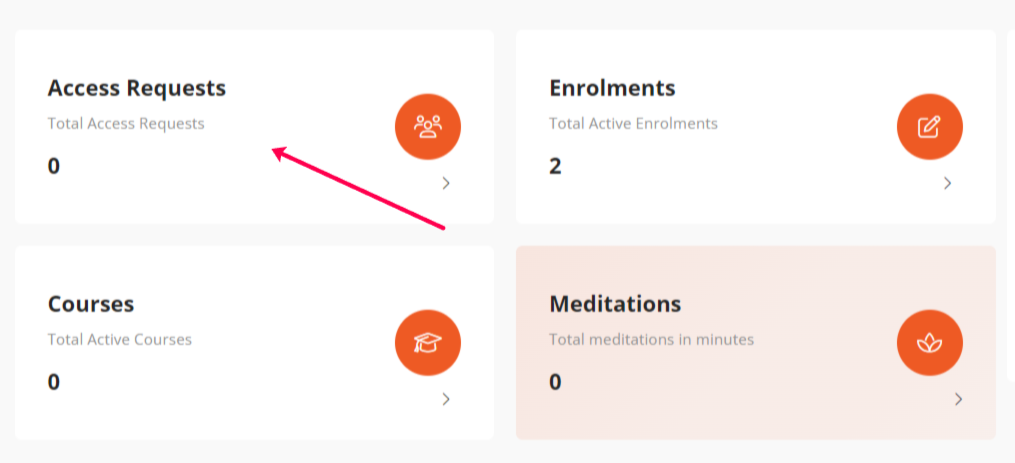Select the Total Access Requests subtitle
1015x463 pixels.
pyautogui.click(x=126, y=123)
